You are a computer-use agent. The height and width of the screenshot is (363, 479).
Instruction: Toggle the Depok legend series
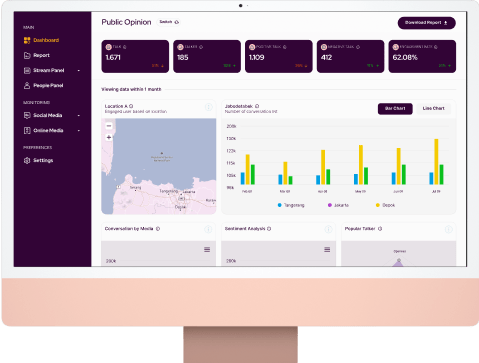click(385, 205)
